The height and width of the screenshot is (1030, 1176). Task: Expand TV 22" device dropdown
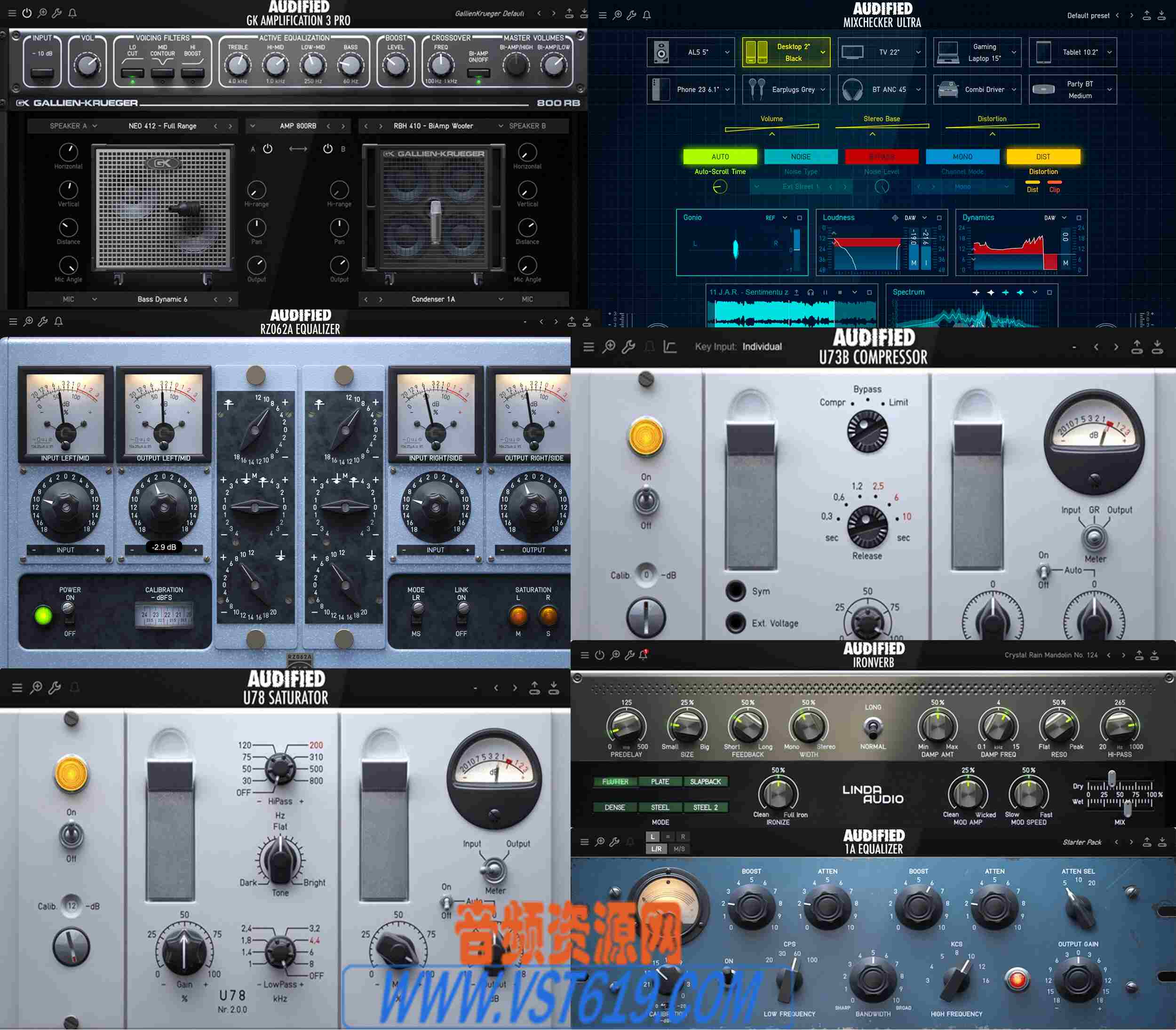(918, 52)
